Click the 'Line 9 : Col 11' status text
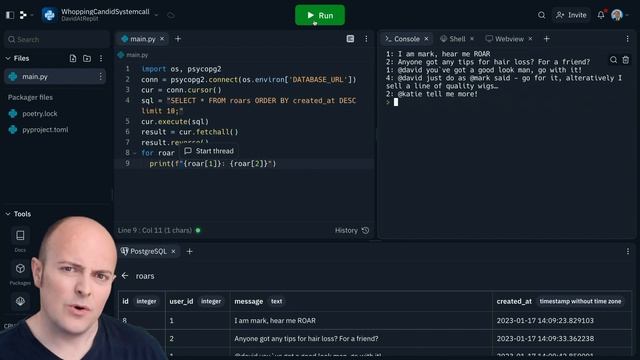 tap(155, 231)
